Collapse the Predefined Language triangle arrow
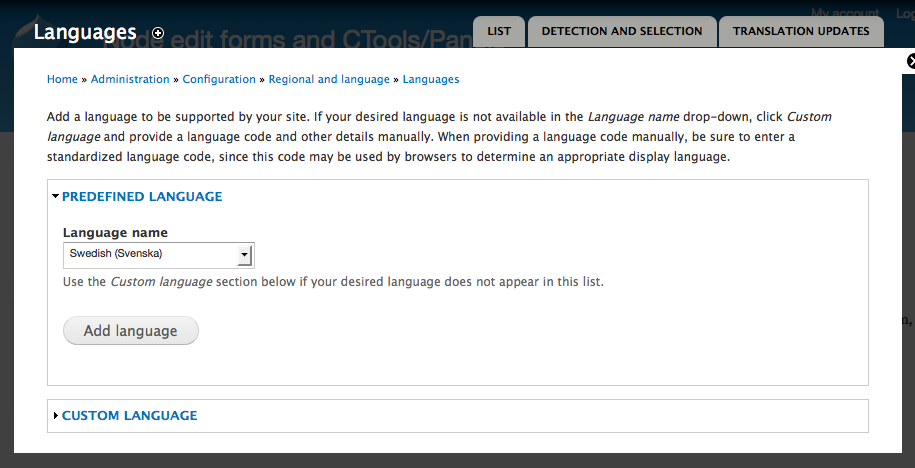Screen dimensions: 915x468 pos(55,197)
